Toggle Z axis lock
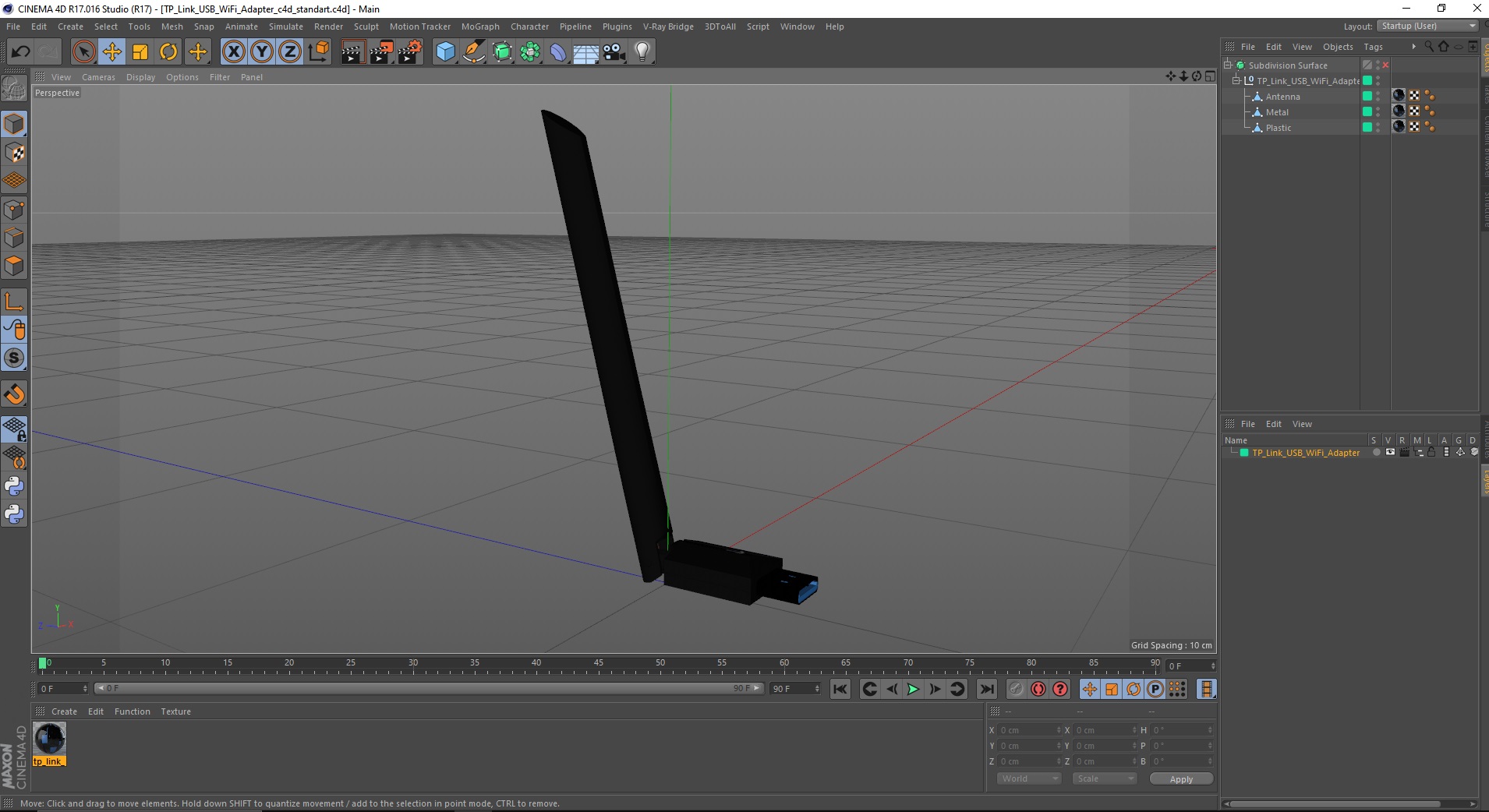The width and height of the screenshot is (1489, 812). pyautogui.click(x=290, y=52)
